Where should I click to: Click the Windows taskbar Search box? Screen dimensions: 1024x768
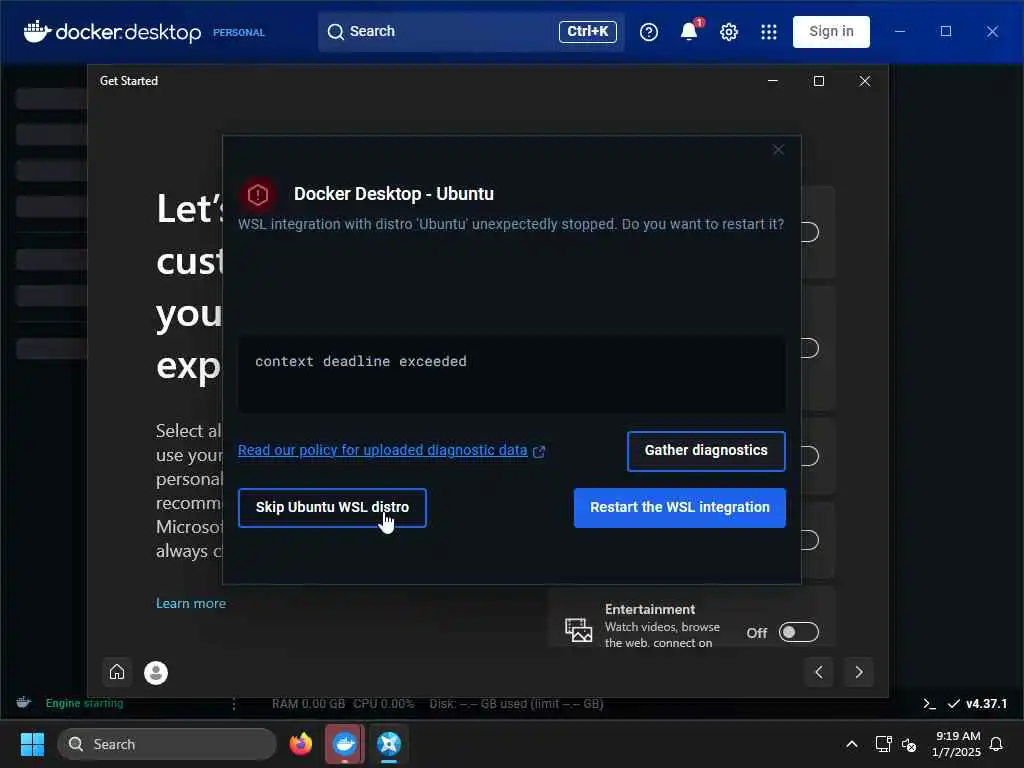[x=167, y=744]
